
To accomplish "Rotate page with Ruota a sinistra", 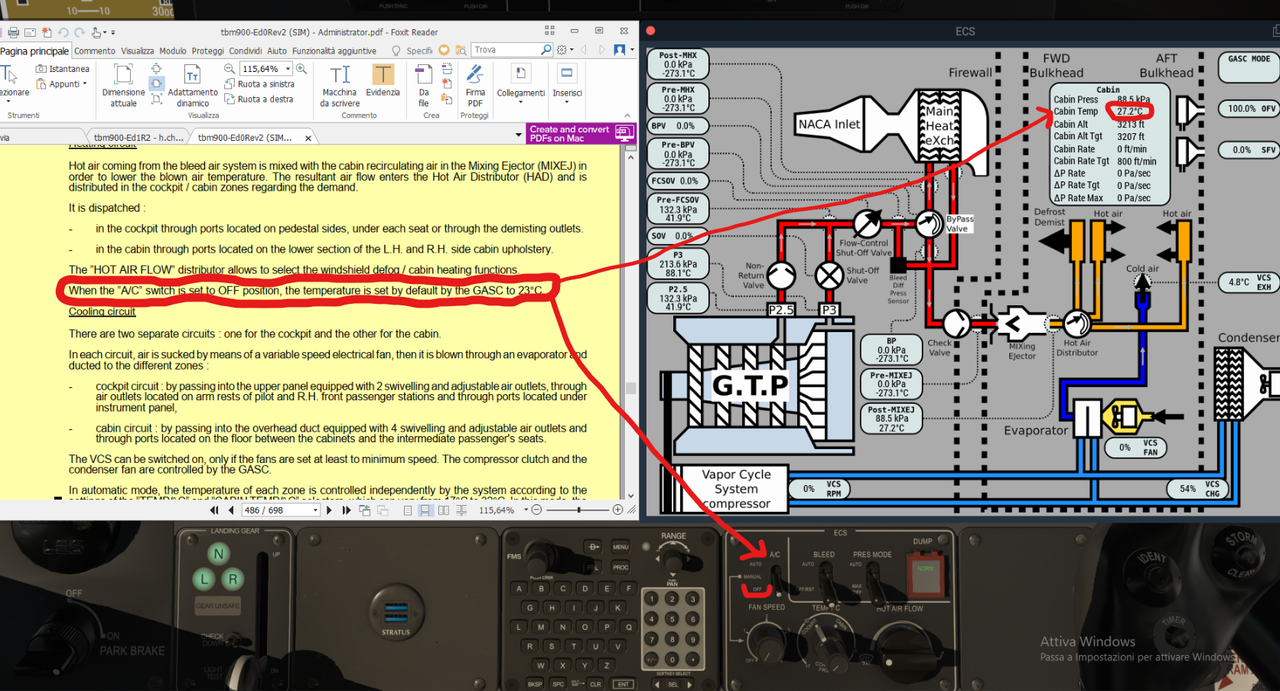I will tap(259, 84).
